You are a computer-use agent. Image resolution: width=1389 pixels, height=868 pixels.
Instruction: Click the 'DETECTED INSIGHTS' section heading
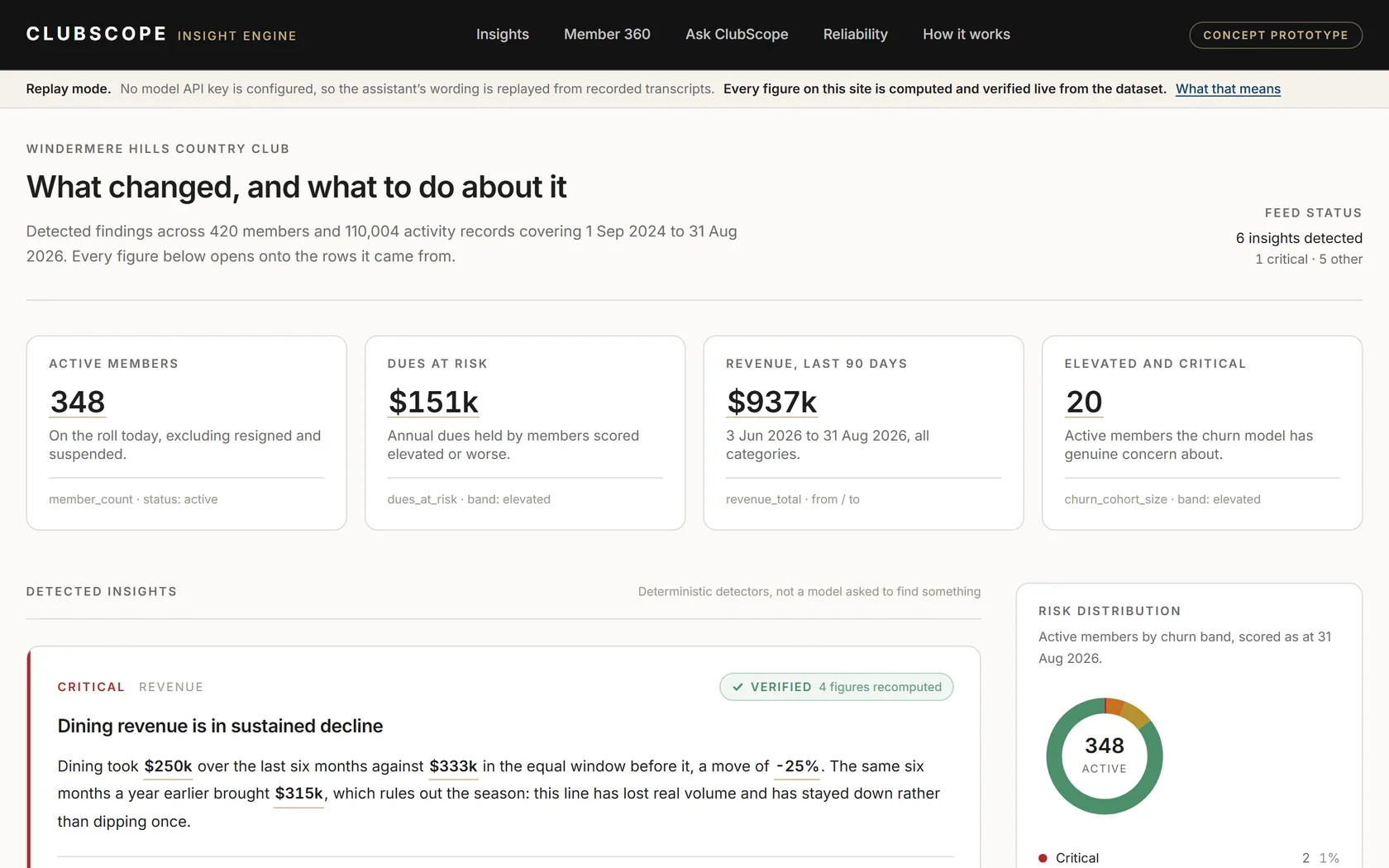[102, 592]
